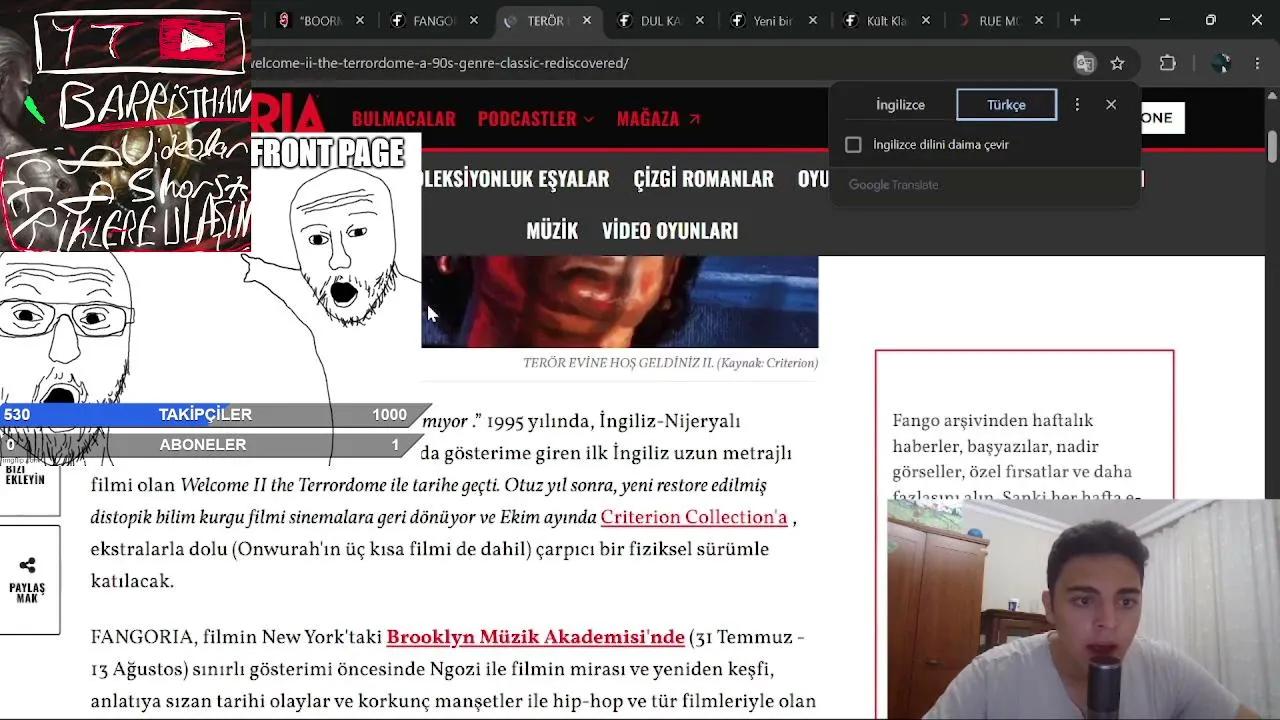The height and width of the screenshot is (720, 1280).
Task: Switch to the DUL KA browser tab
Action: tap(660, 20)
